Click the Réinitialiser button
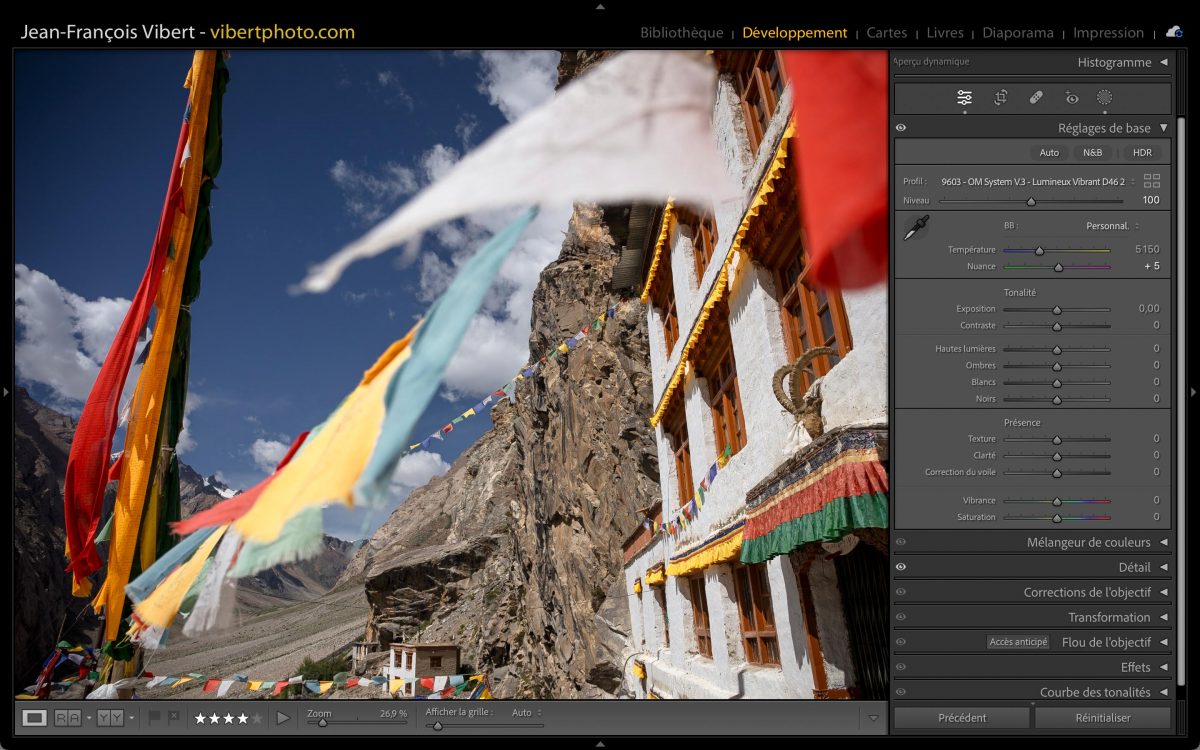The width and height of the screenshot is (1200, 750). coord(1102,717)
